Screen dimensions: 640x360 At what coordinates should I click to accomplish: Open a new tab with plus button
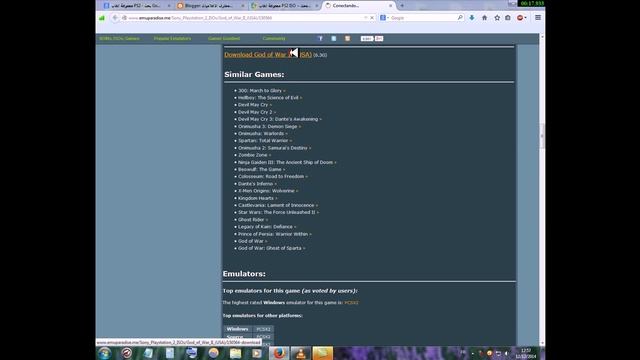402,6
